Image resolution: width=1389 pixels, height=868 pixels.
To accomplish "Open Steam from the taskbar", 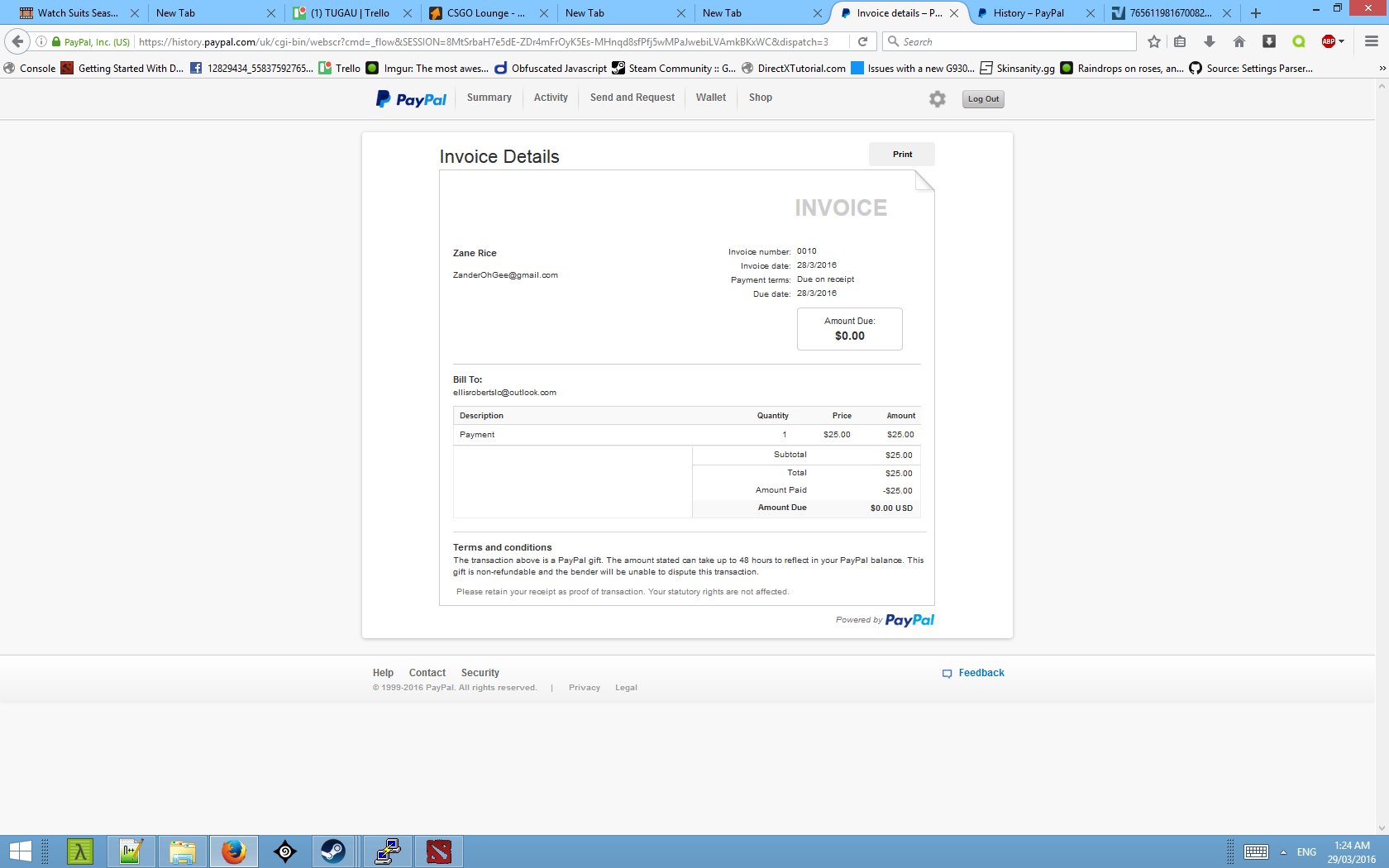I will tap(333, 851).
